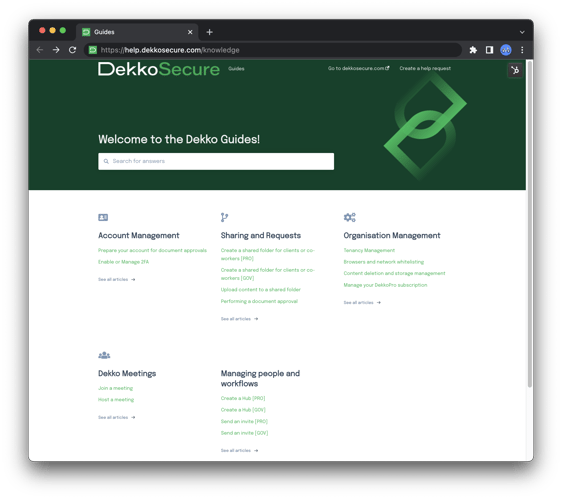Click the site favicon in address bar
Viewport: 562px width, 499px height.
click(93, 50)
